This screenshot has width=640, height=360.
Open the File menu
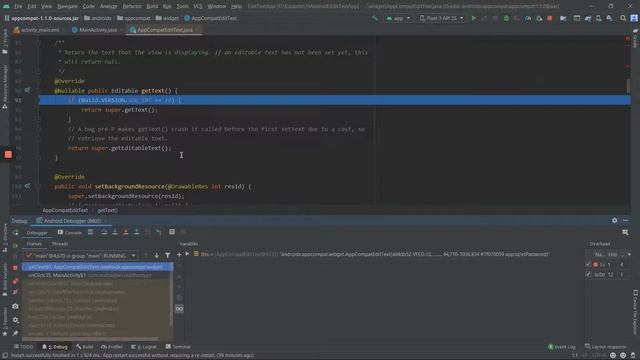pyautogui.click(x=18, y=7)
